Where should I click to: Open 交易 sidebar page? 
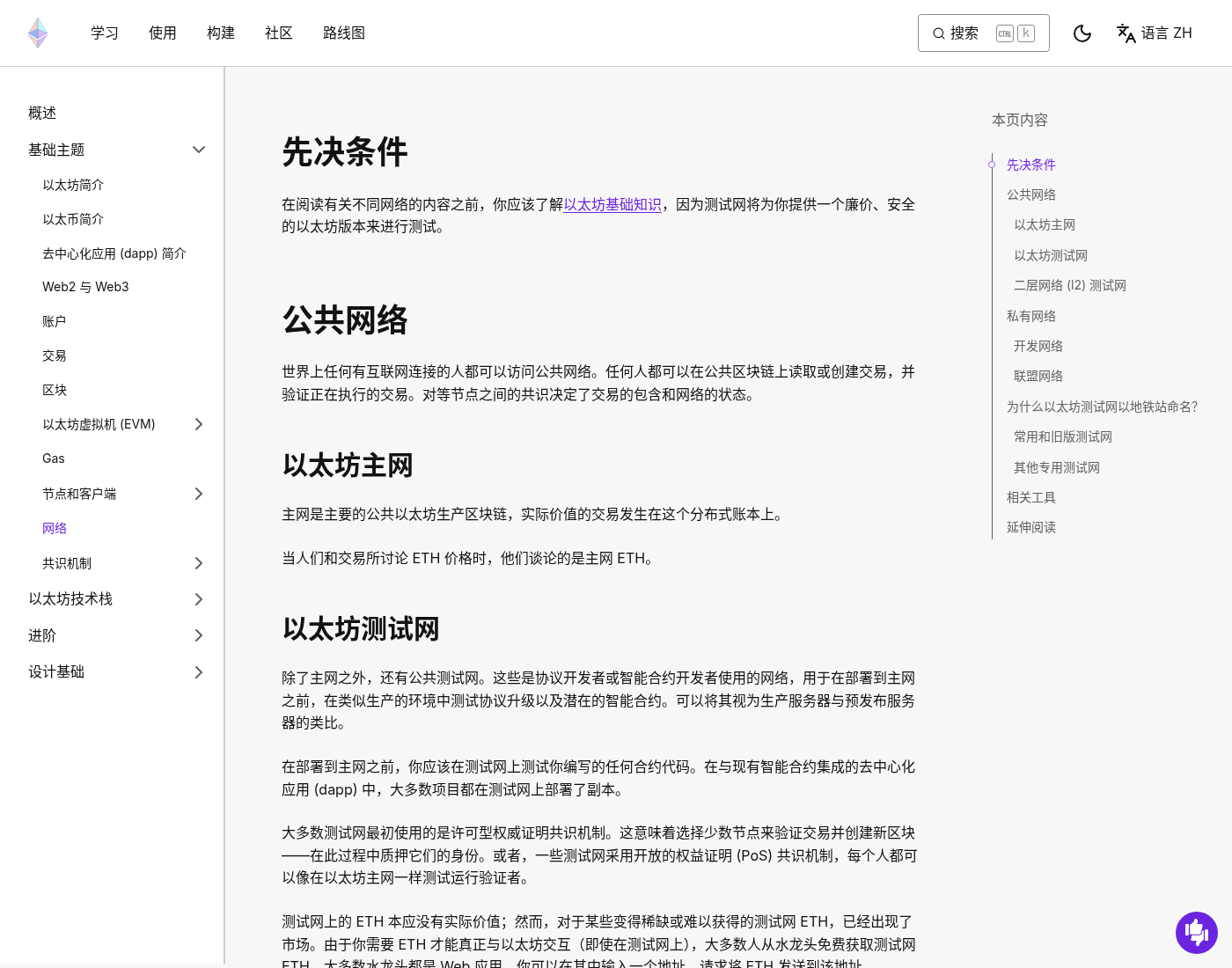pos(55,356)
